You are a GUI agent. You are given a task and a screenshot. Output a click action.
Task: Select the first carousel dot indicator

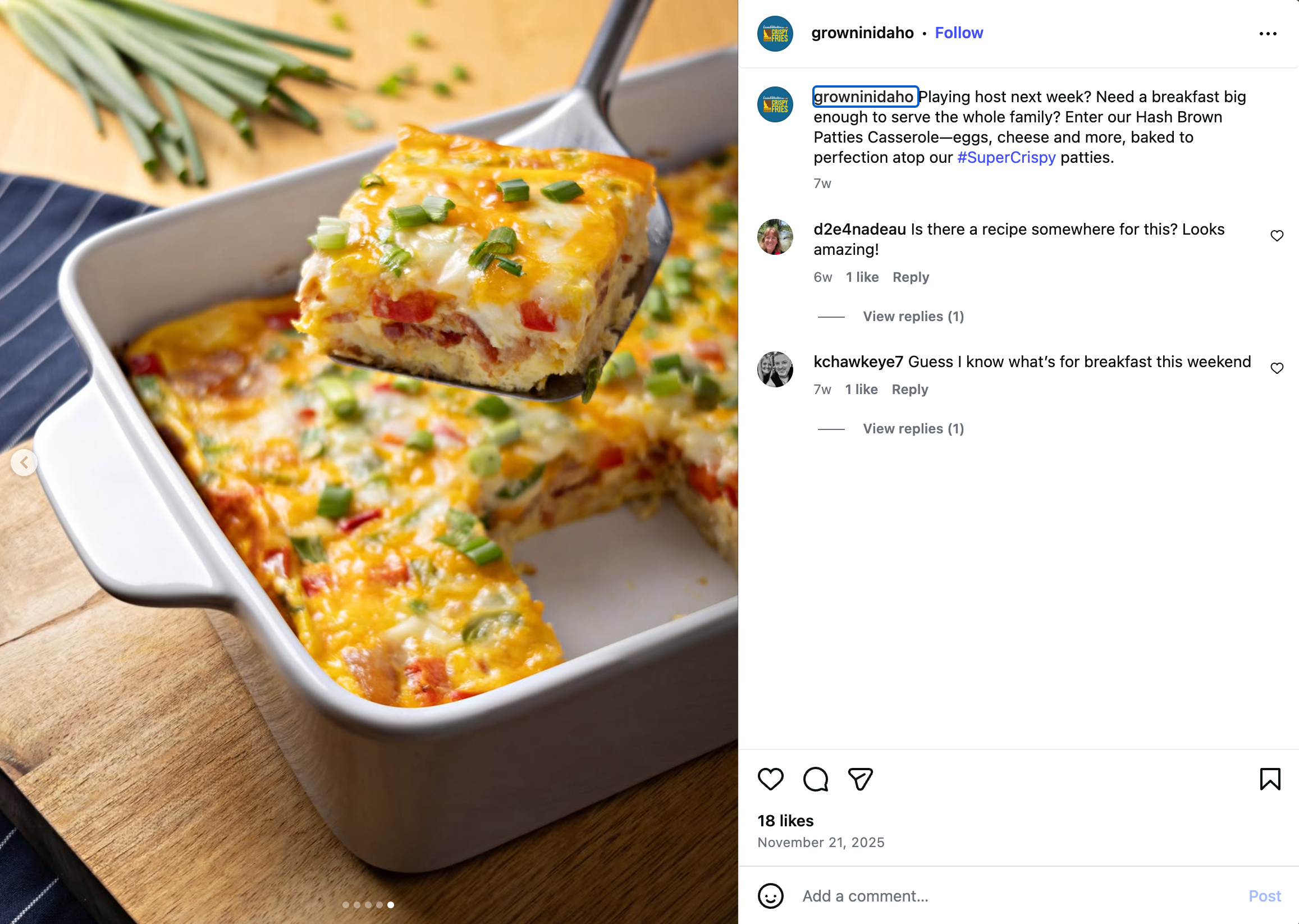345,905
